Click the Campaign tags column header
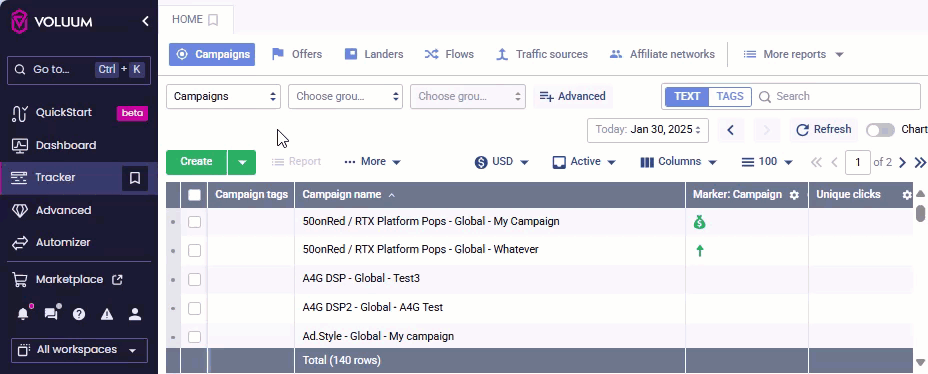The height and width of the screenshot is (374, 928). point(252,195)
